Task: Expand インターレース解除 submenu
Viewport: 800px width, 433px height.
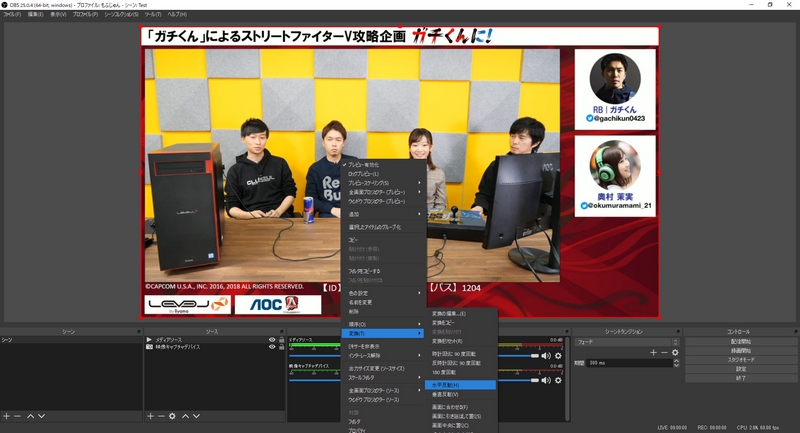Action: [384, 355]
